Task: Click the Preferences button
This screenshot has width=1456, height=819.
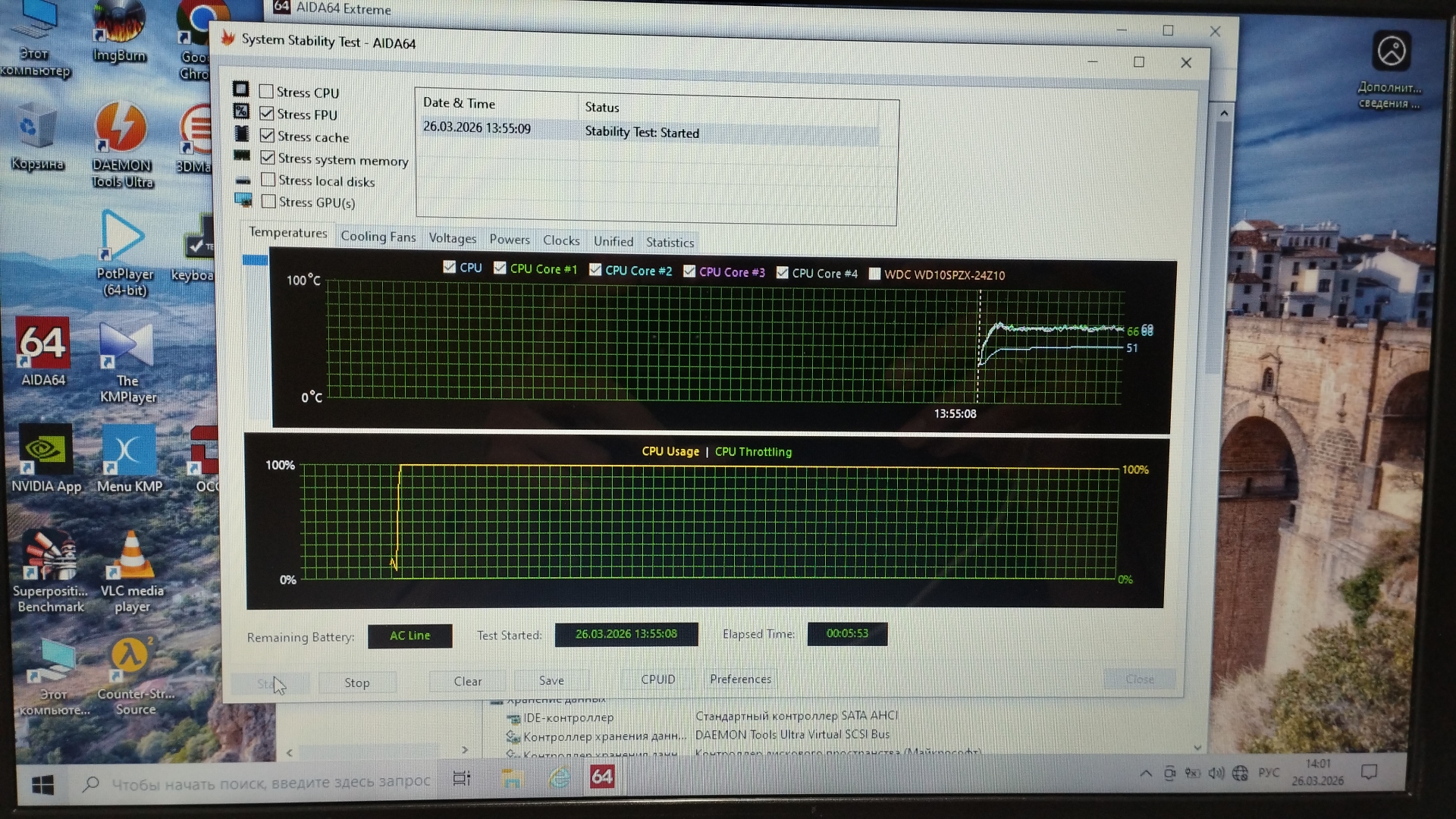Action: tap(740, 679)
